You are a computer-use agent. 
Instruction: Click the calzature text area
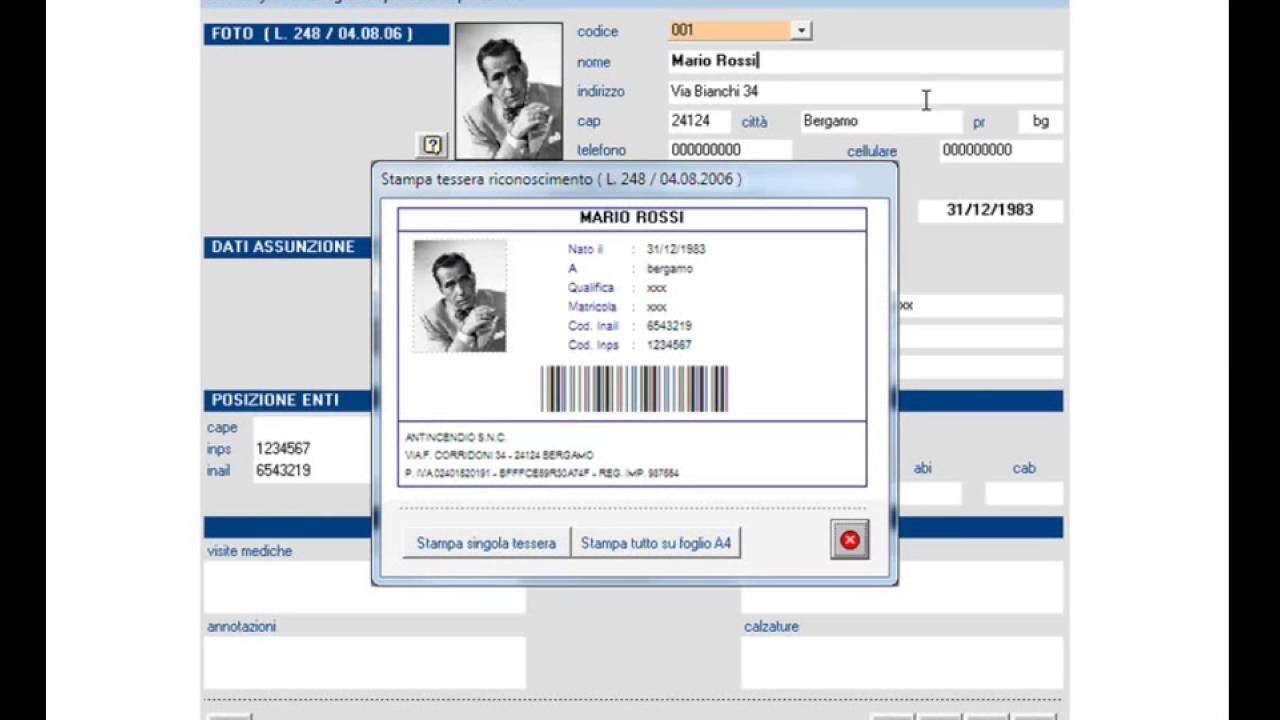click(902, 663)
